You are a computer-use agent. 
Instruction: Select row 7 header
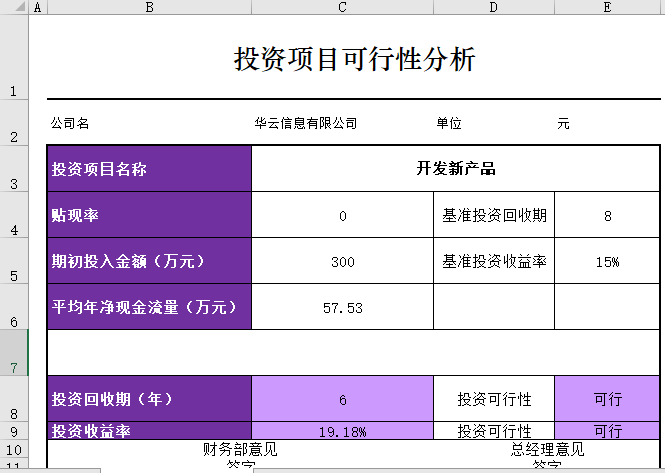(14, 352)
